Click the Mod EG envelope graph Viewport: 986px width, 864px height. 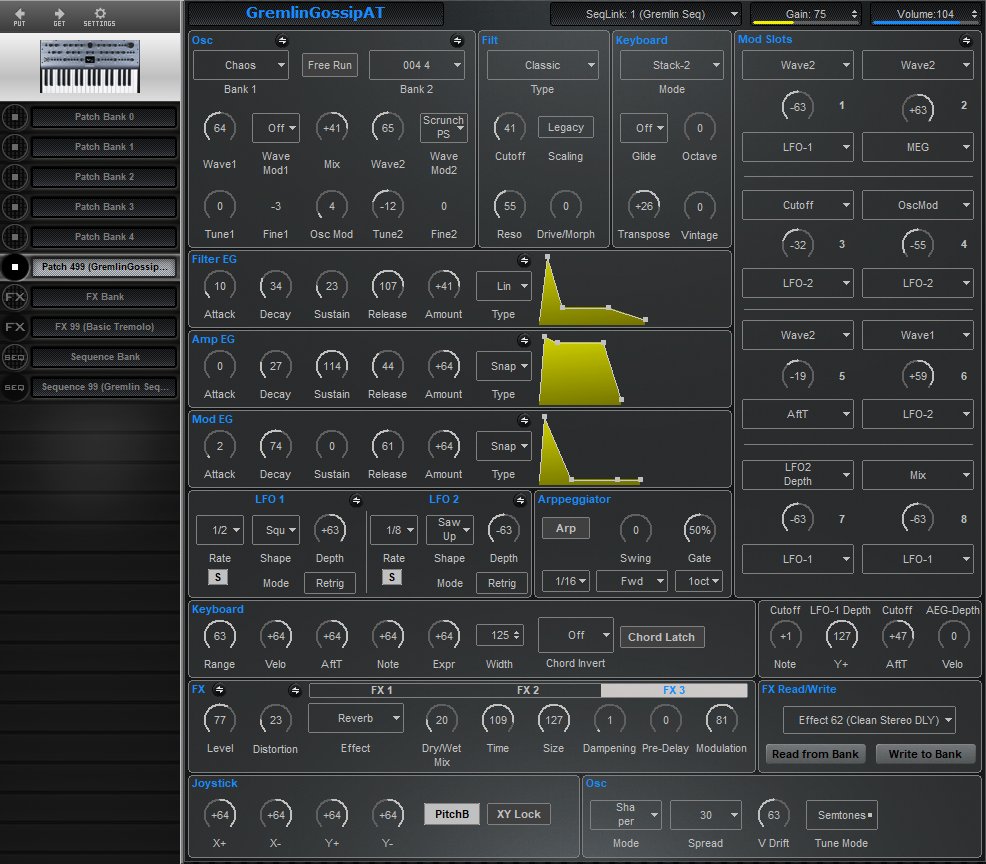[x=591, y=450]
